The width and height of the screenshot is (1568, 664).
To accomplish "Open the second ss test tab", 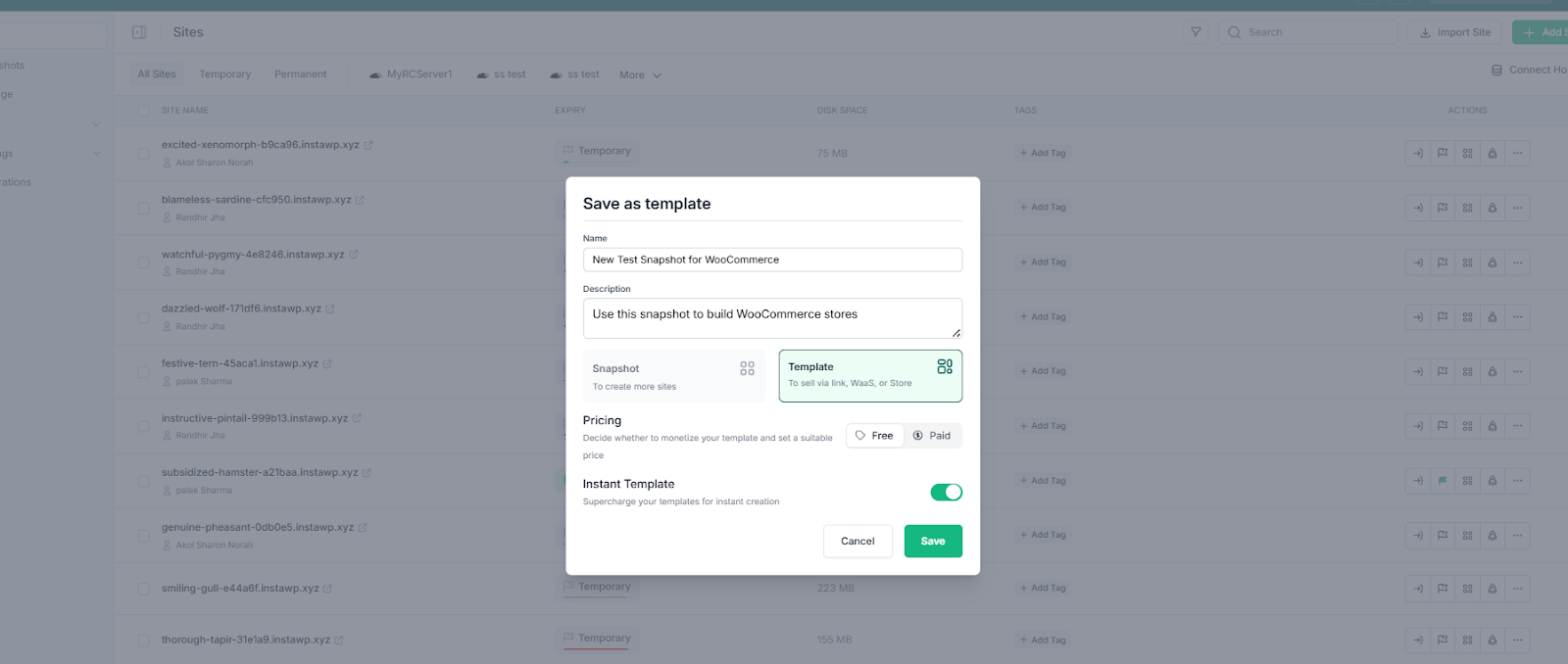I will [574, 74].
